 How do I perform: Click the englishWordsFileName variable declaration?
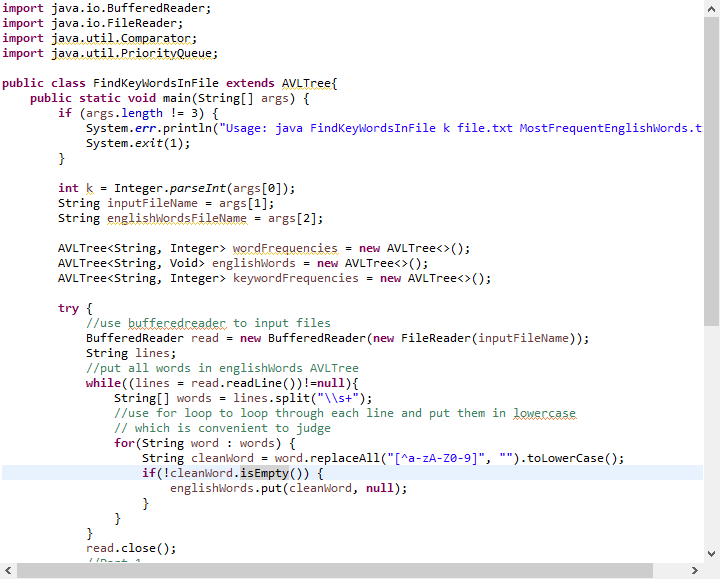click(177, 218)
